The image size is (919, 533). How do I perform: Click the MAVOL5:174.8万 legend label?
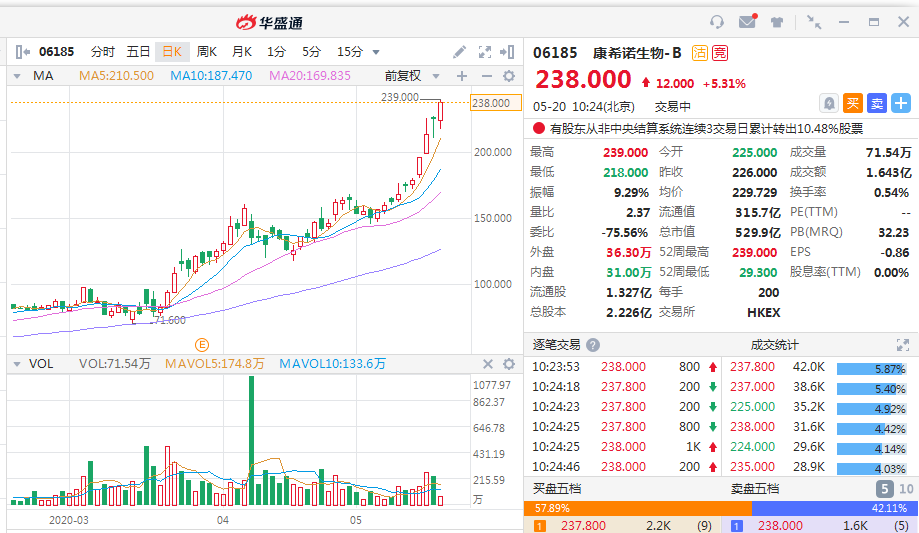tap(215, 364)
